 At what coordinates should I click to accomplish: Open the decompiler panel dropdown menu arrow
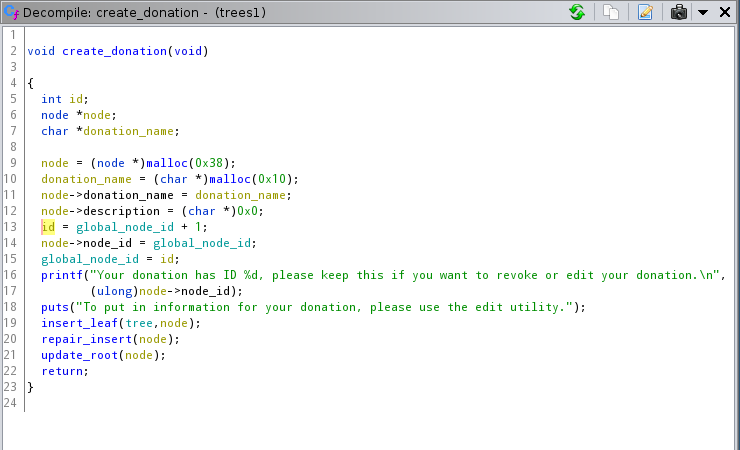coord(703,12)
